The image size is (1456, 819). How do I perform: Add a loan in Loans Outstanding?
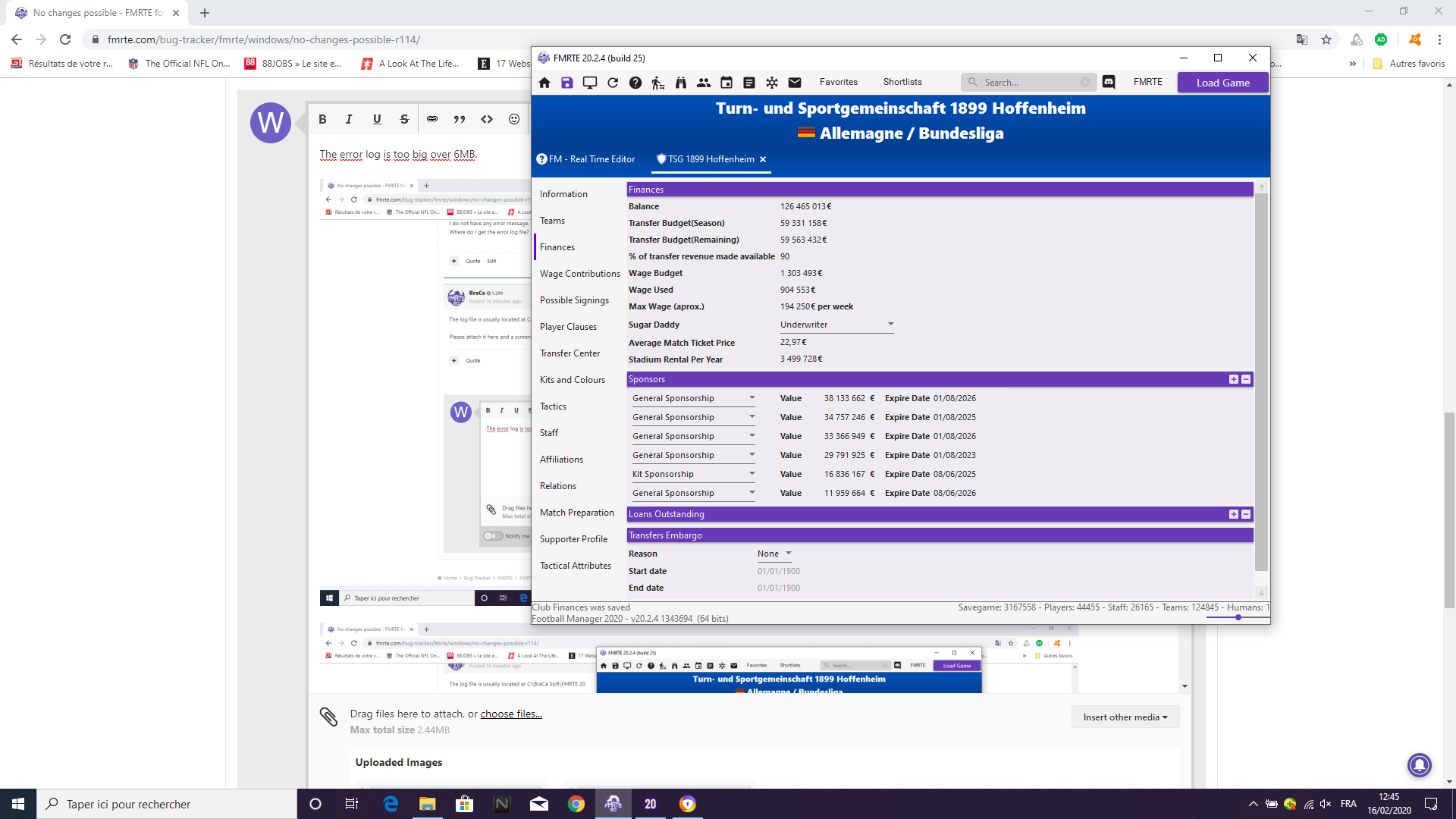pos(1234,514)
